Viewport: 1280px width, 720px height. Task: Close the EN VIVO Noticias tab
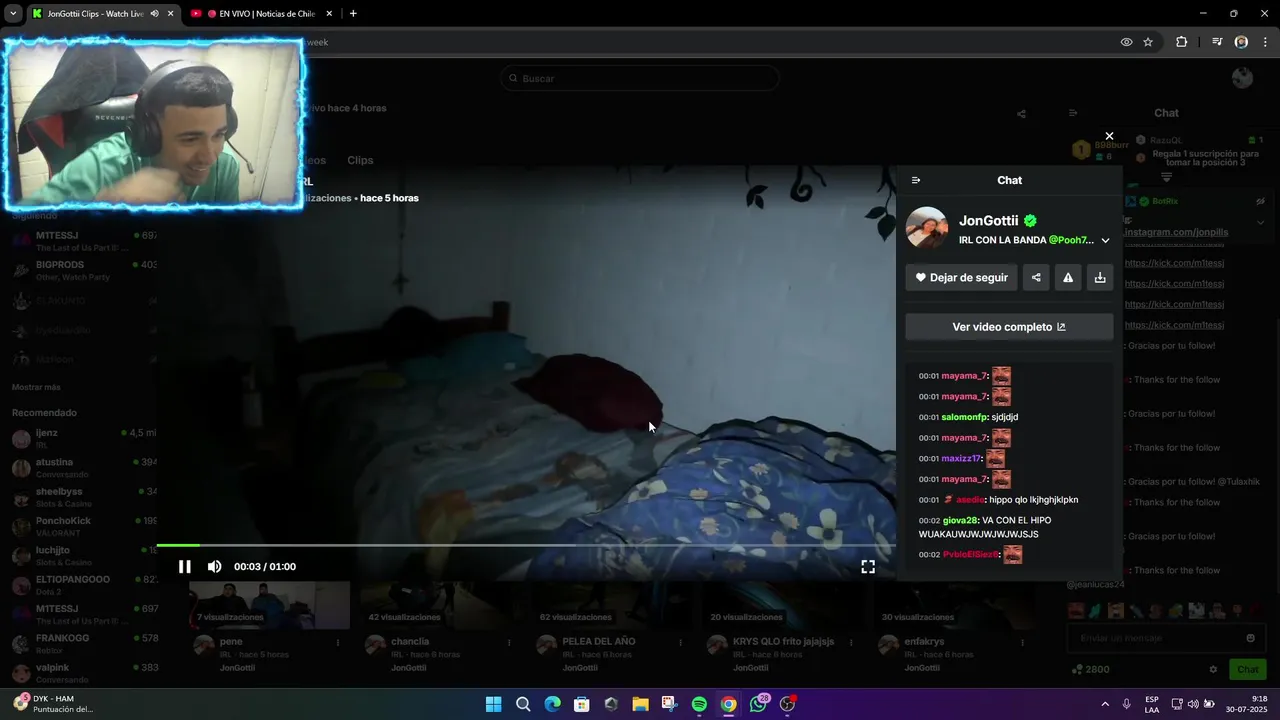click(x=329, y=14)
